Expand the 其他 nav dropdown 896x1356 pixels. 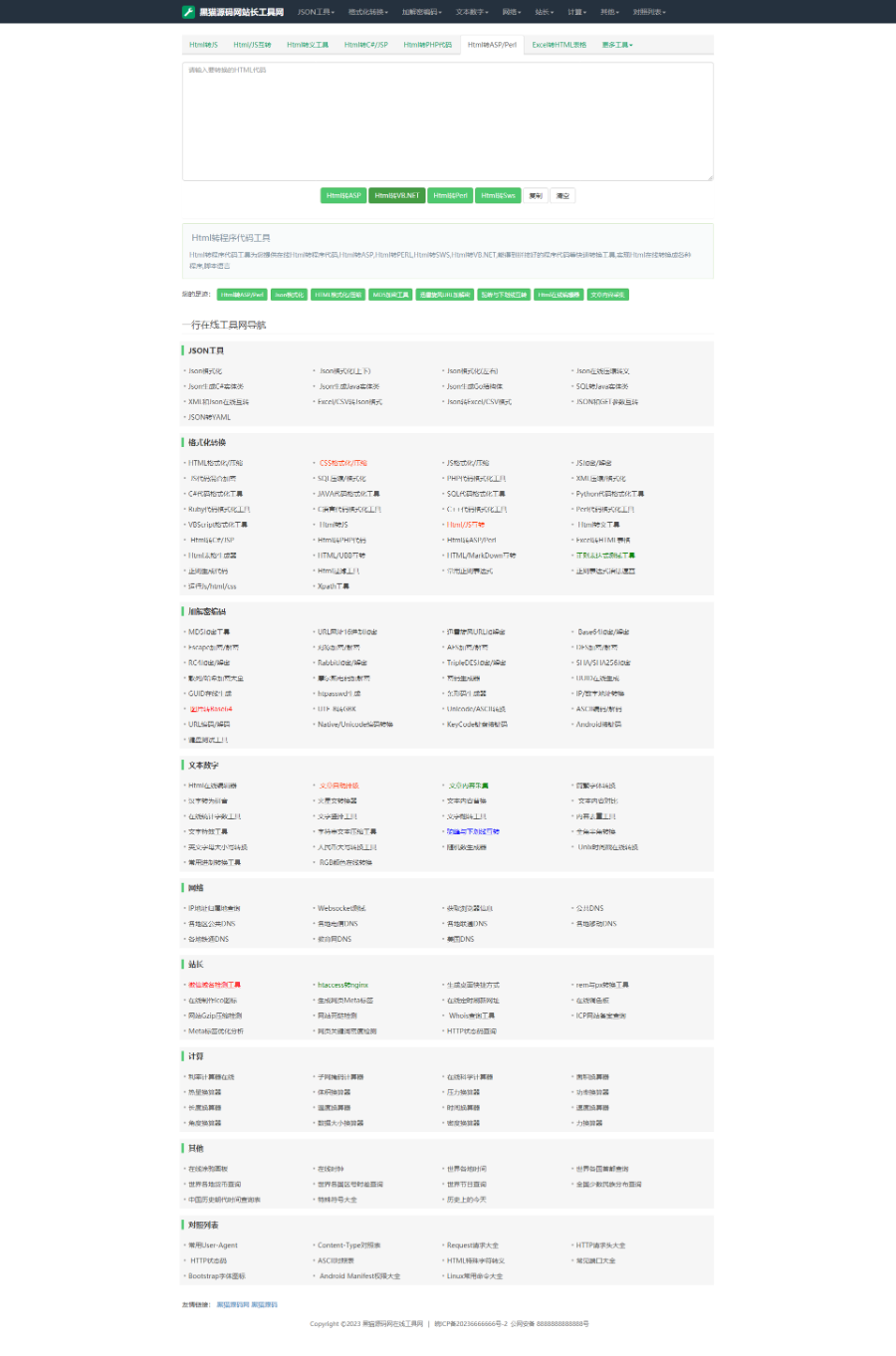pos(609,12)
